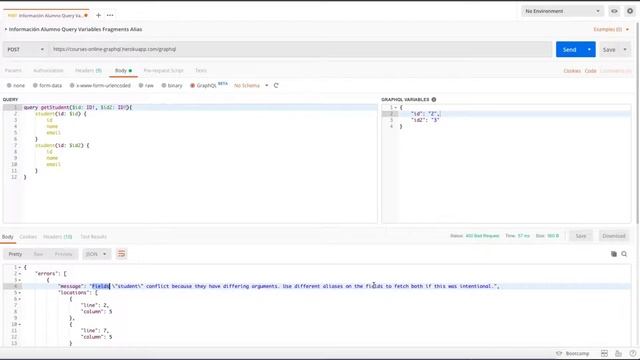This screenshot has width=640, height=360.
Task: Open manage environments gear icon
Action: (630, 11)
